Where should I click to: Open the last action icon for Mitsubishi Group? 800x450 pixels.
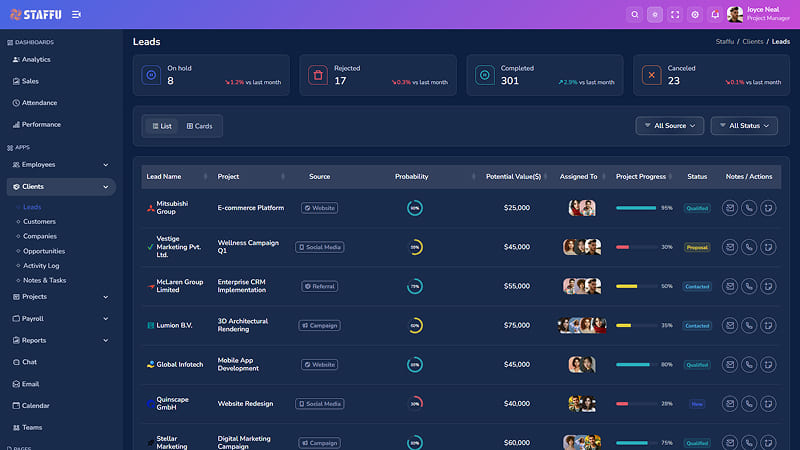click(x=768, y=208)
